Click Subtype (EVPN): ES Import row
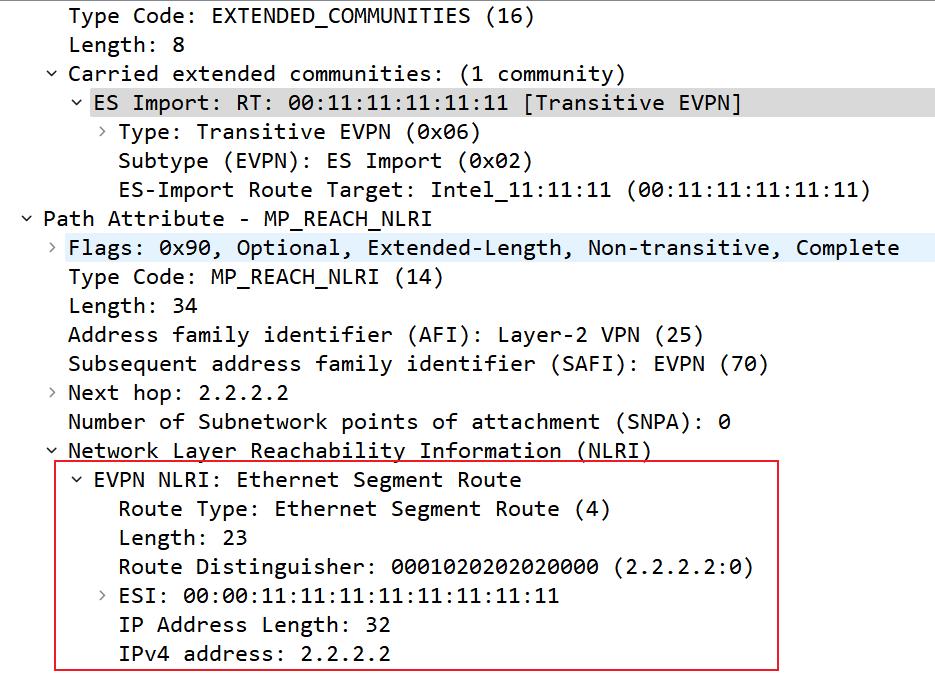 click(325, 161)
